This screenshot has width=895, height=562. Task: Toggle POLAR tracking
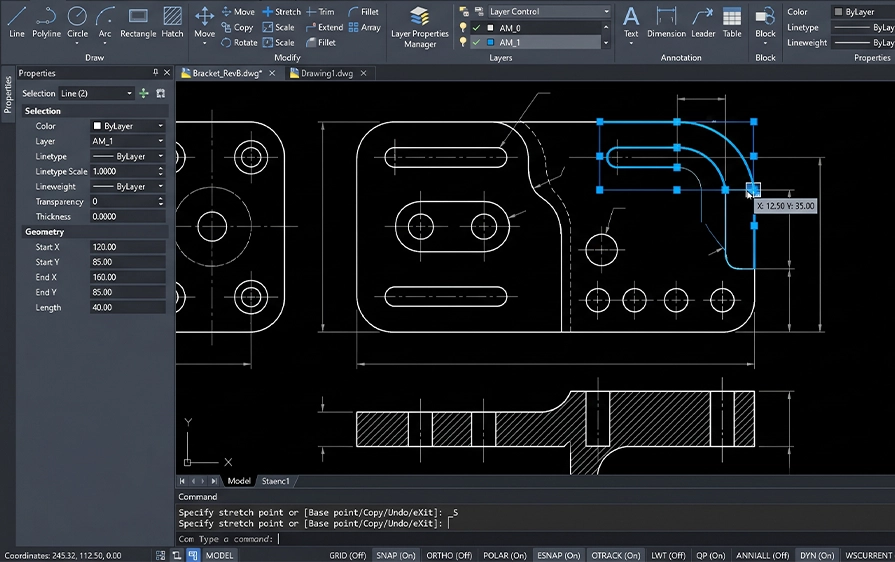(x=505, y=555)
